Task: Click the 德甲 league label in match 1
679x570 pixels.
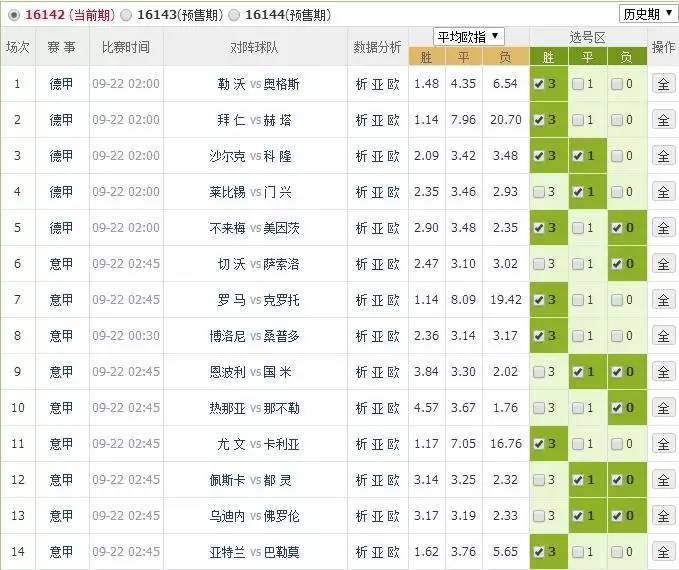Action: point(61,84)
